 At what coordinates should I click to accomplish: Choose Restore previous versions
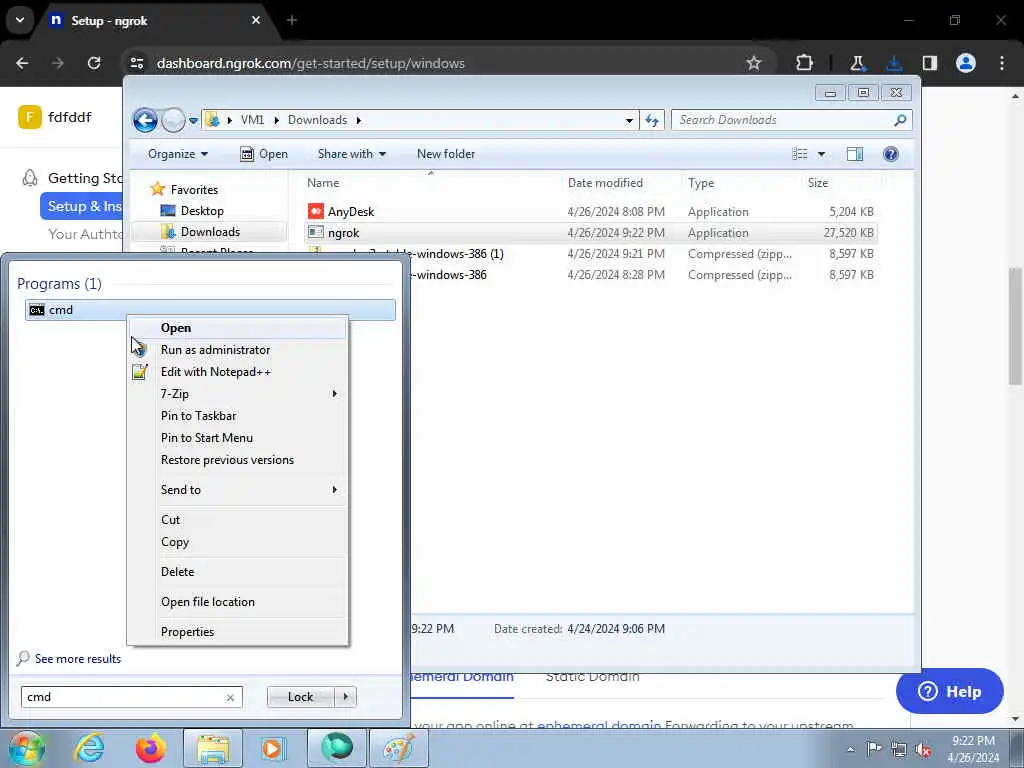click(x=238, y=460)
